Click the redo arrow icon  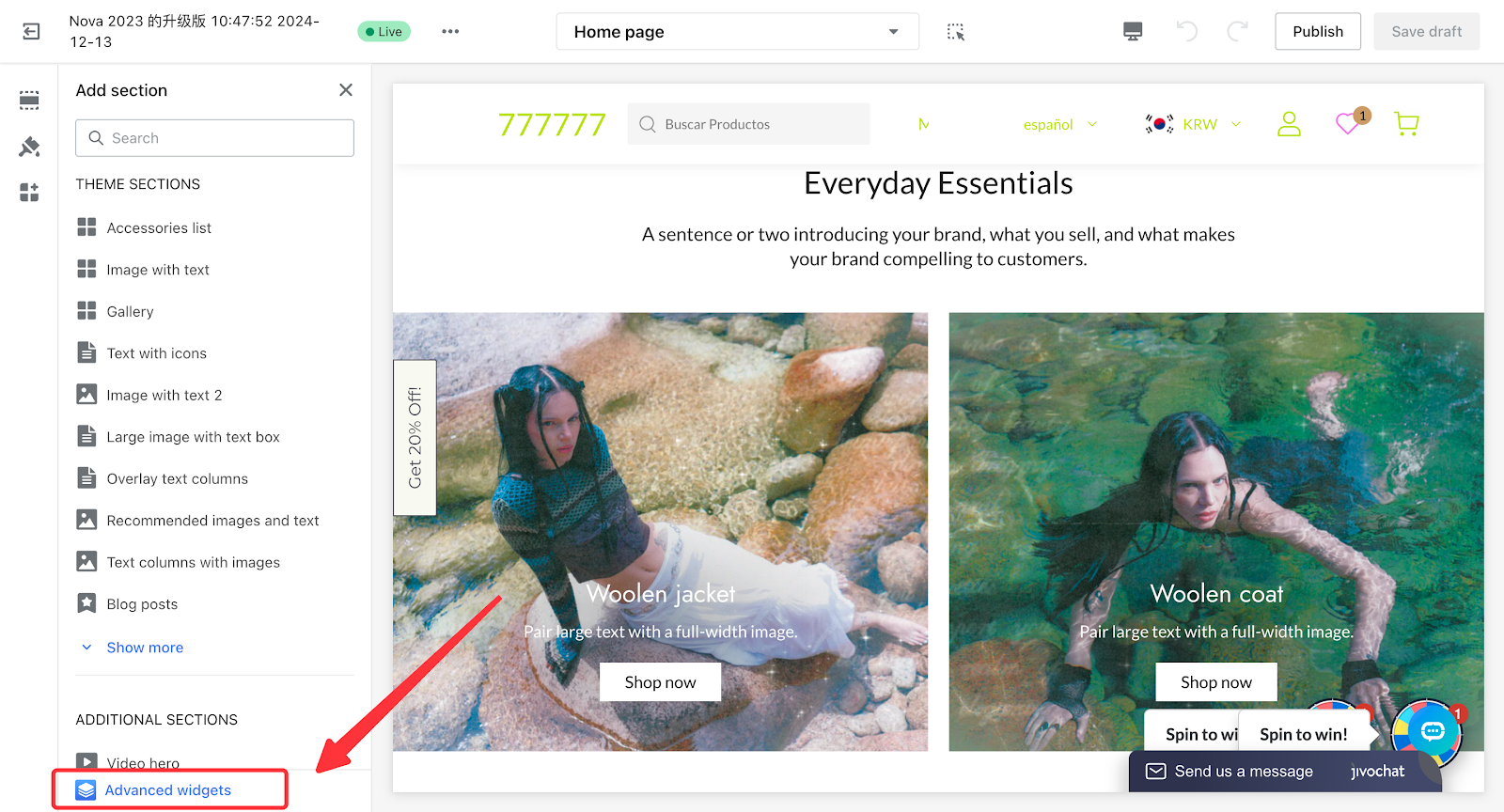[1237, 32]
